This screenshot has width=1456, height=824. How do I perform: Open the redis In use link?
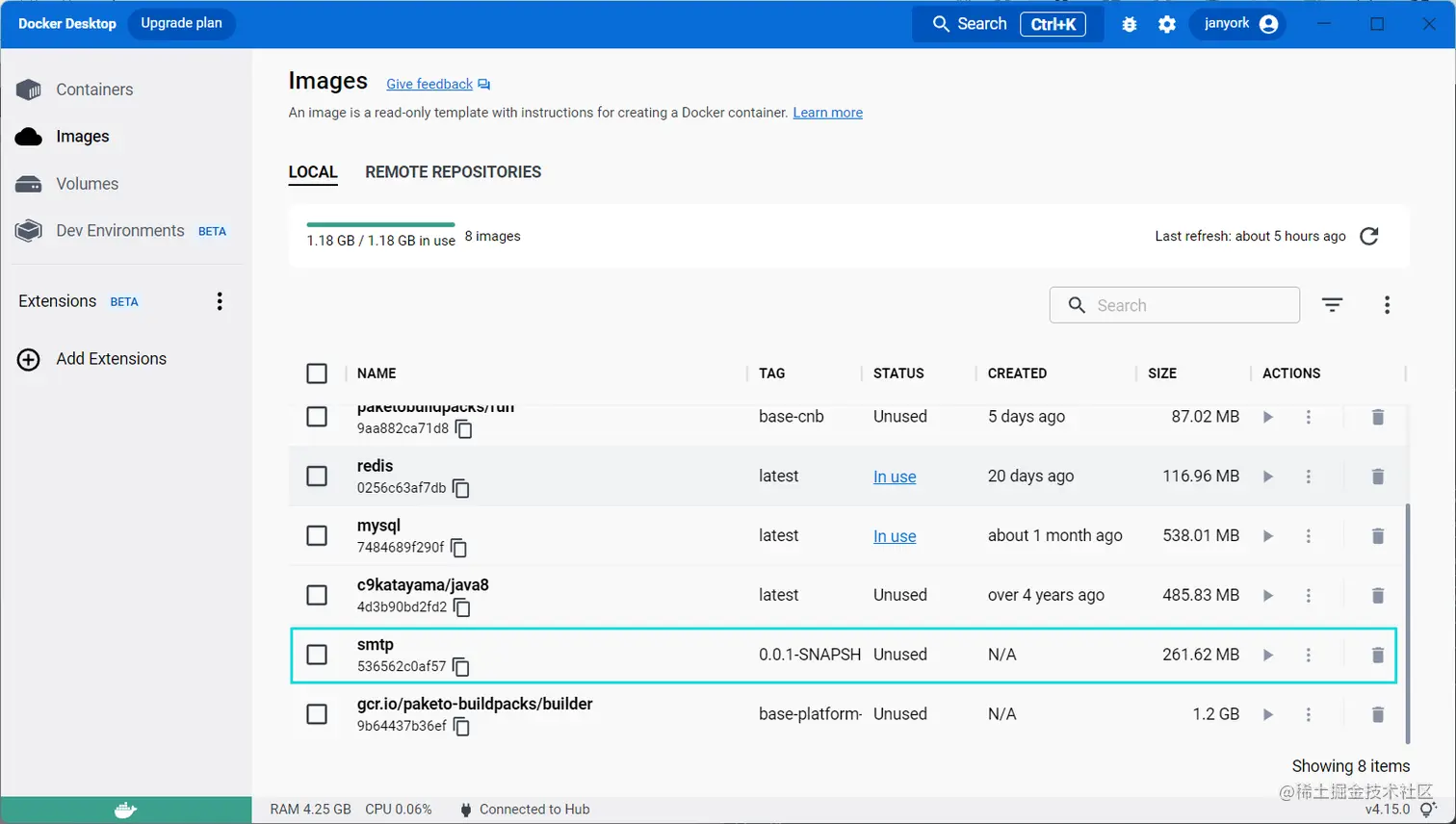click(x=895, y=476)
